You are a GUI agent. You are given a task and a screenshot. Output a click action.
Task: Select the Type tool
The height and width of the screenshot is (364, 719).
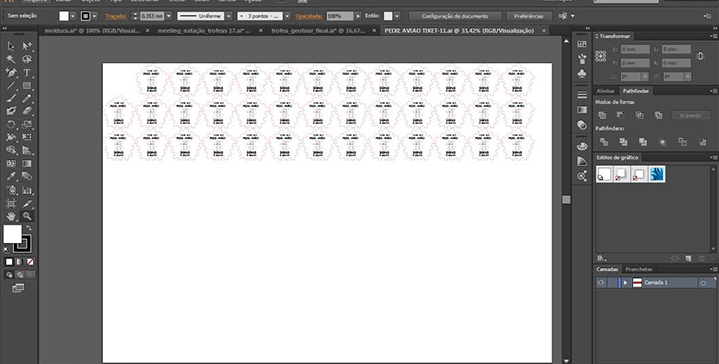pyautogui.click(x=27, y=72)
